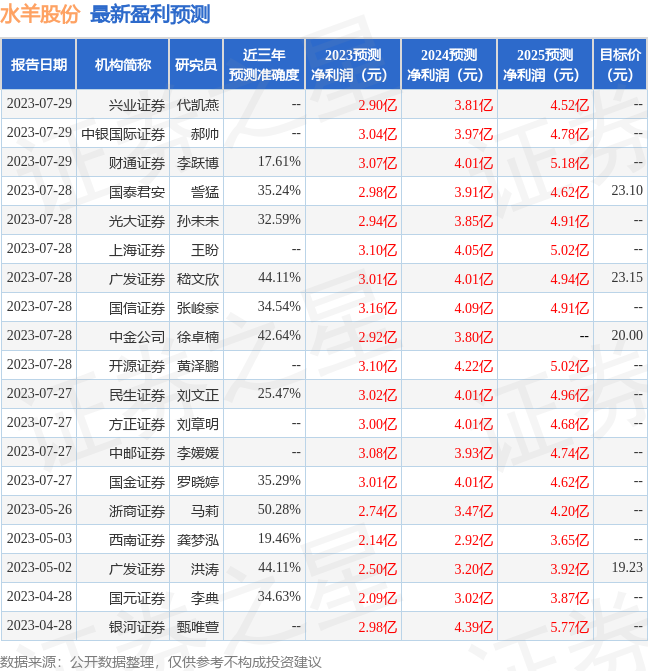Screen dimensions: 648x671
Task: Click analyst name 代凯燕
Action: [x=198, y=105]
